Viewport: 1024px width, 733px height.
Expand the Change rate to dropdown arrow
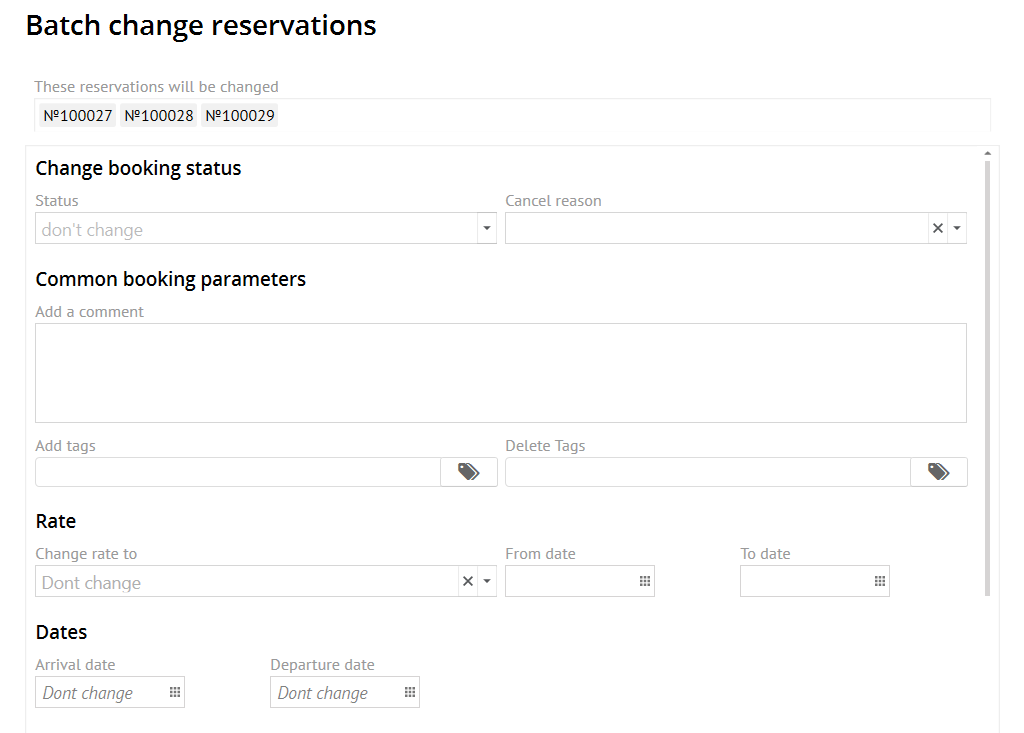pos(487,582)
